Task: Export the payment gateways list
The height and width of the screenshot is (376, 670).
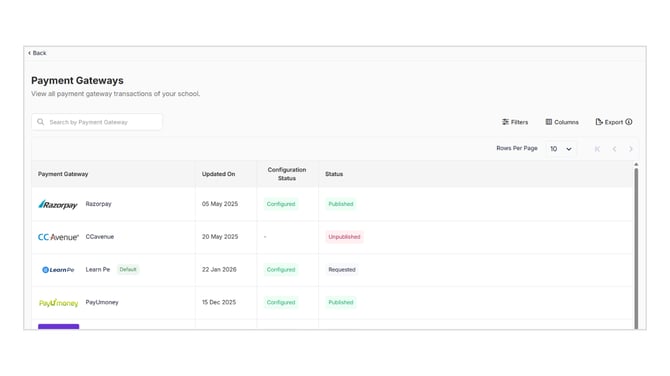Action: tap(609, 122)
